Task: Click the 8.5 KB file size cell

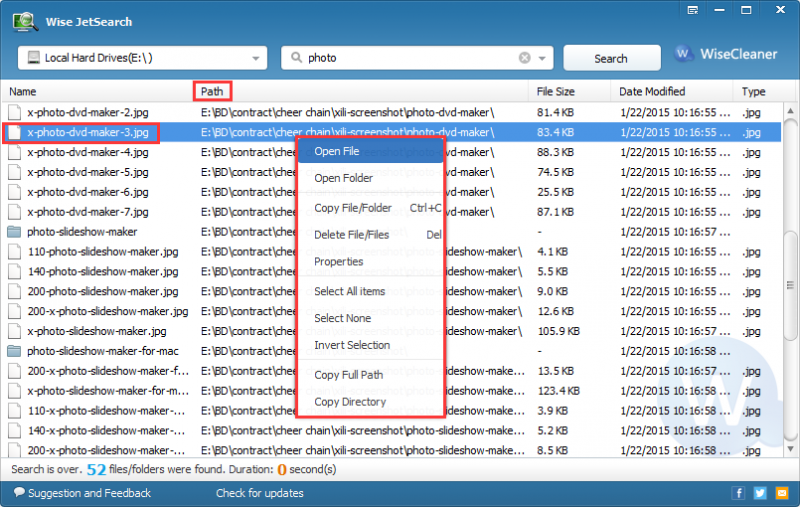Action: click(x=553, y=451)
